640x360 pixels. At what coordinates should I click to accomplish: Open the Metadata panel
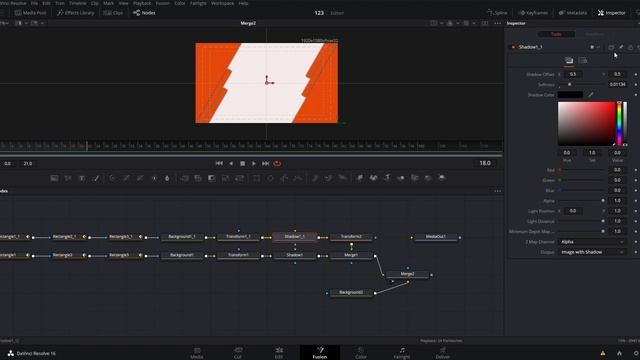(x=573, y=13)
